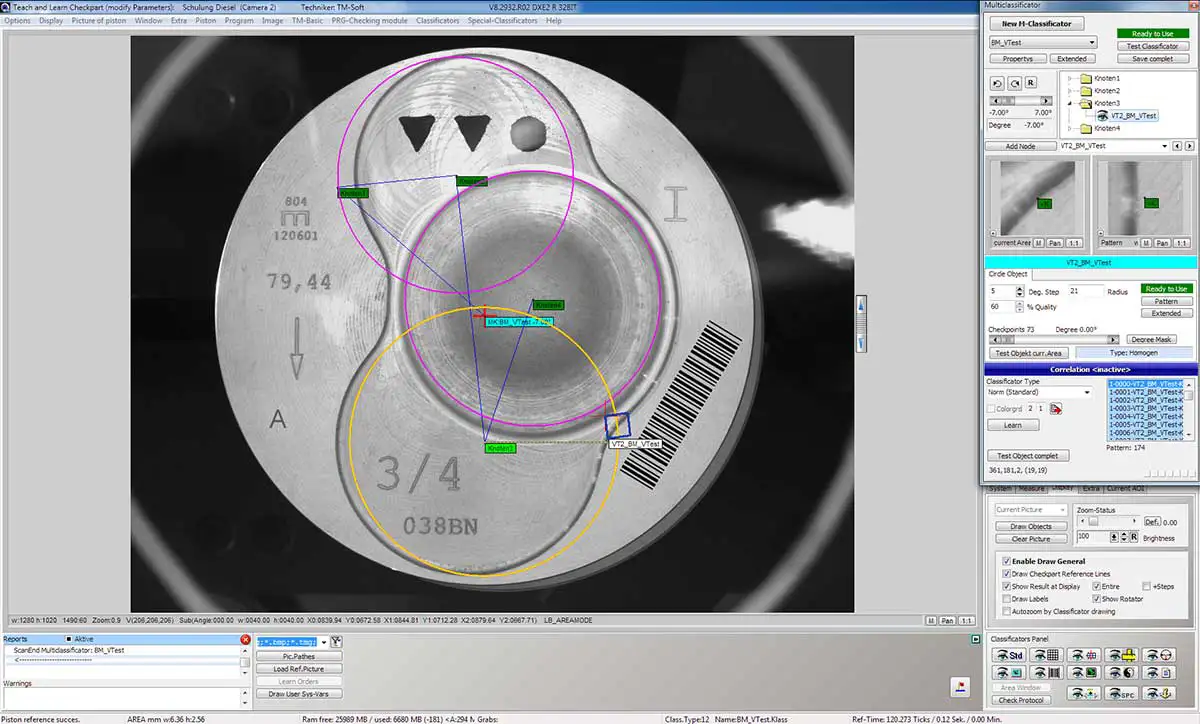Toggle the Show Rotator checkbox

pos(1096,599)
